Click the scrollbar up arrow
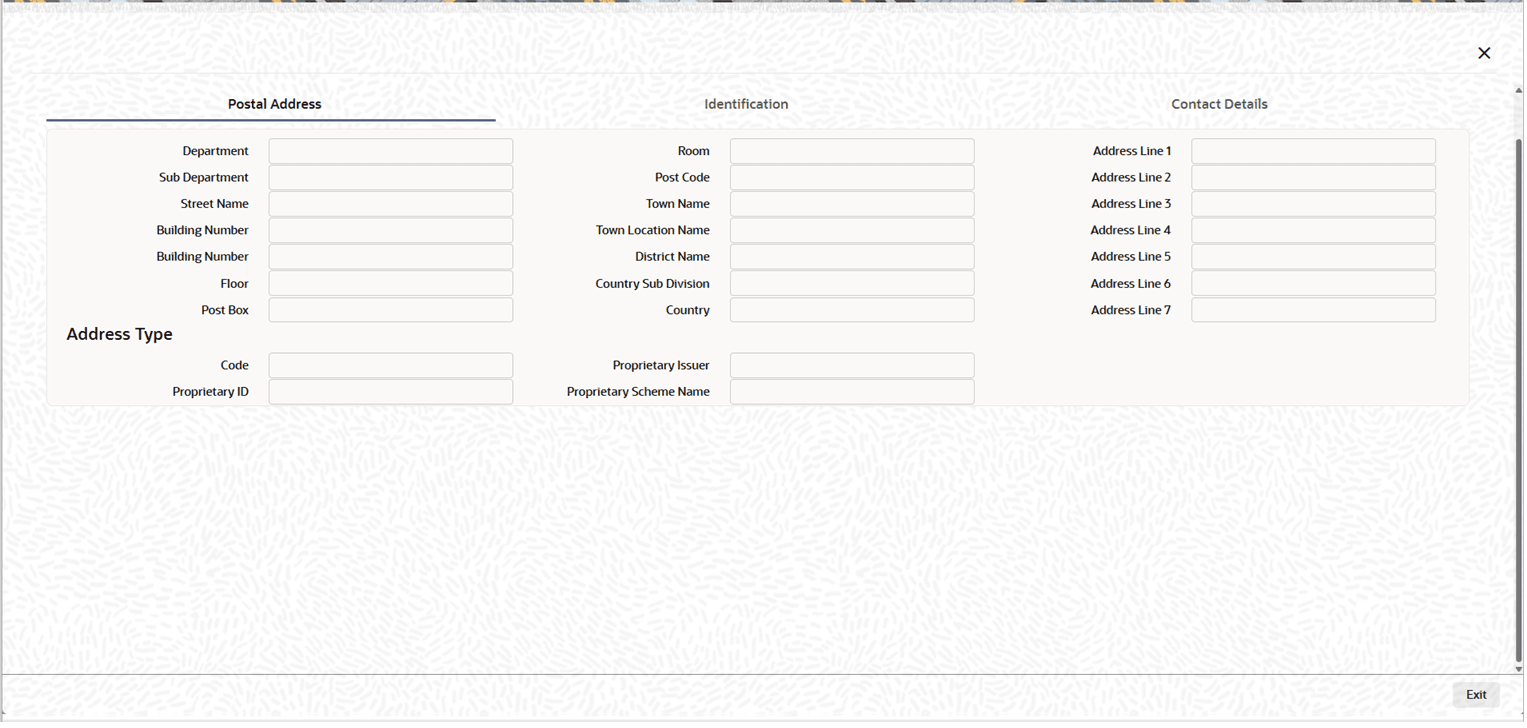Viewport: 1527px width, 728px height. coord(1519,91)
